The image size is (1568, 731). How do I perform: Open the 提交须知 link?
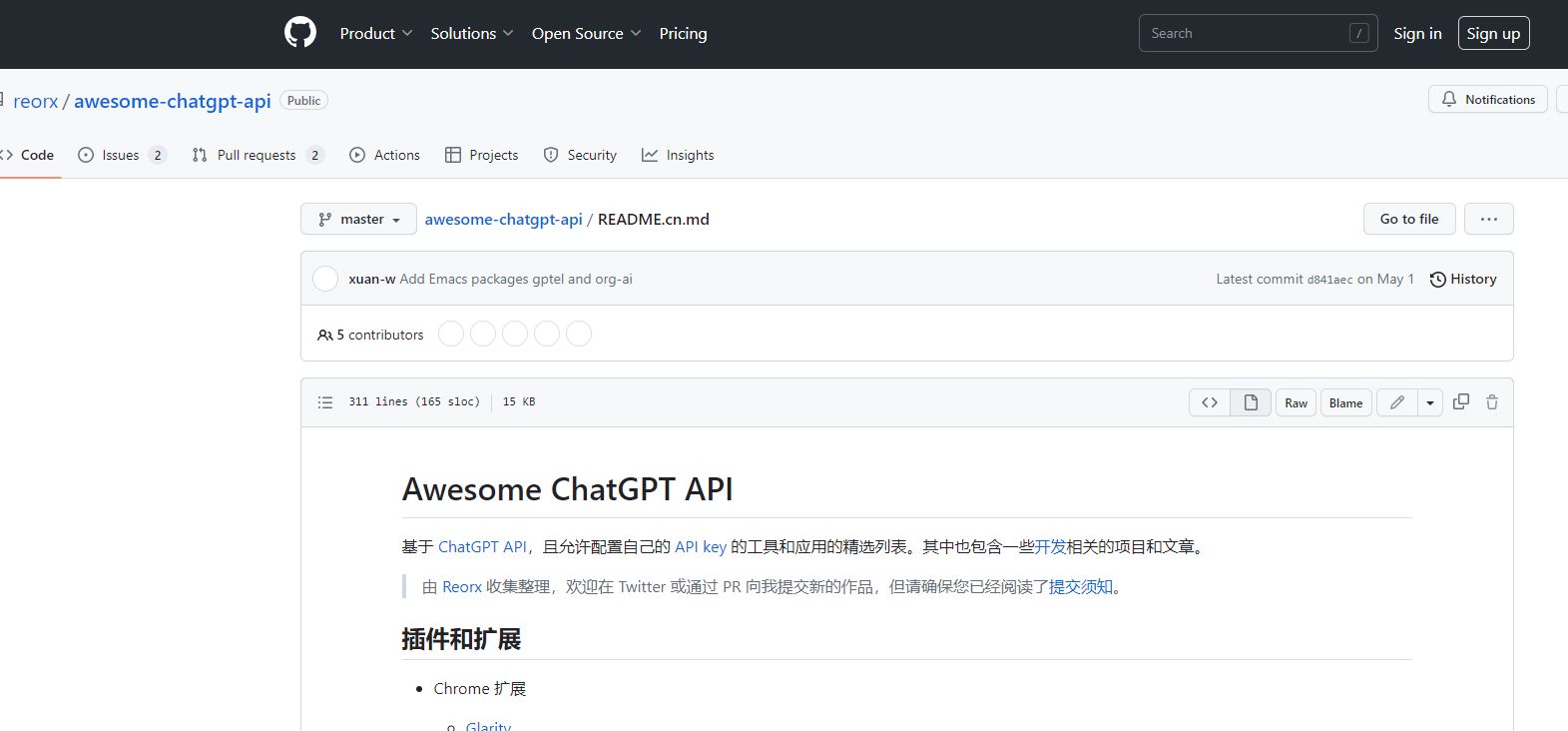click(x=1081, y=586)
